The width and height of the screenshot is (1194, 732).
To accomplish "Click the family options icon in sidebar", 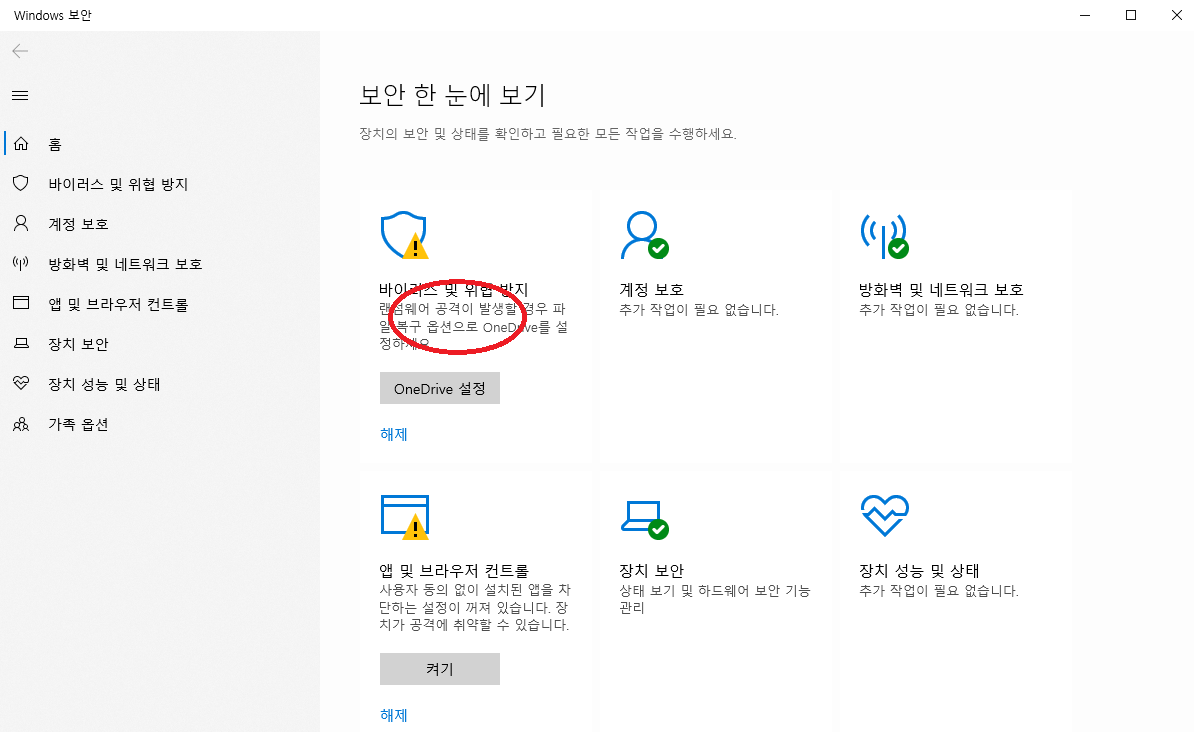I will click(20, 424).
